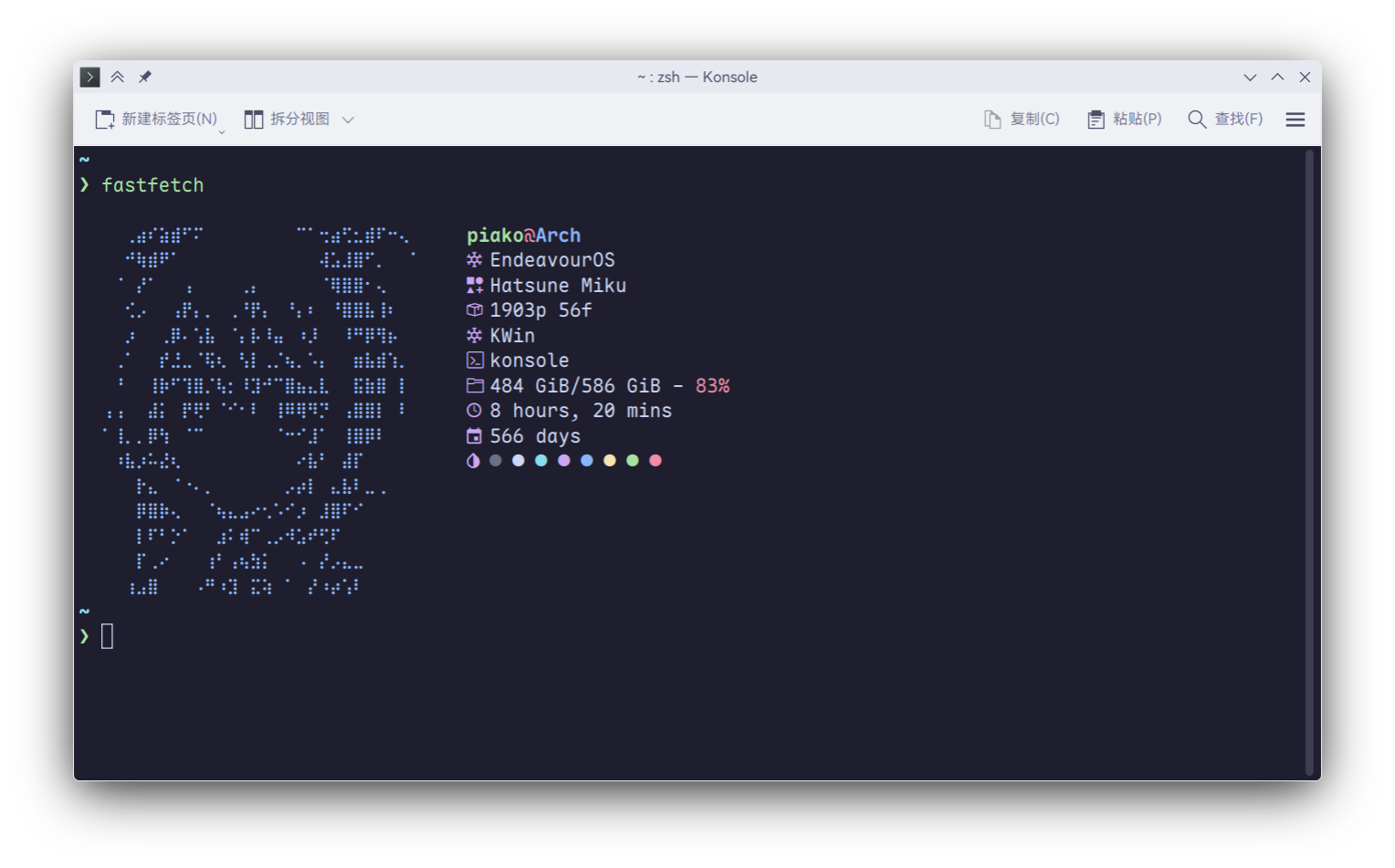Open the Konsole window menu icon
Image resolution: width=1395 pixels, height=868 pixels.
point(89,77)
